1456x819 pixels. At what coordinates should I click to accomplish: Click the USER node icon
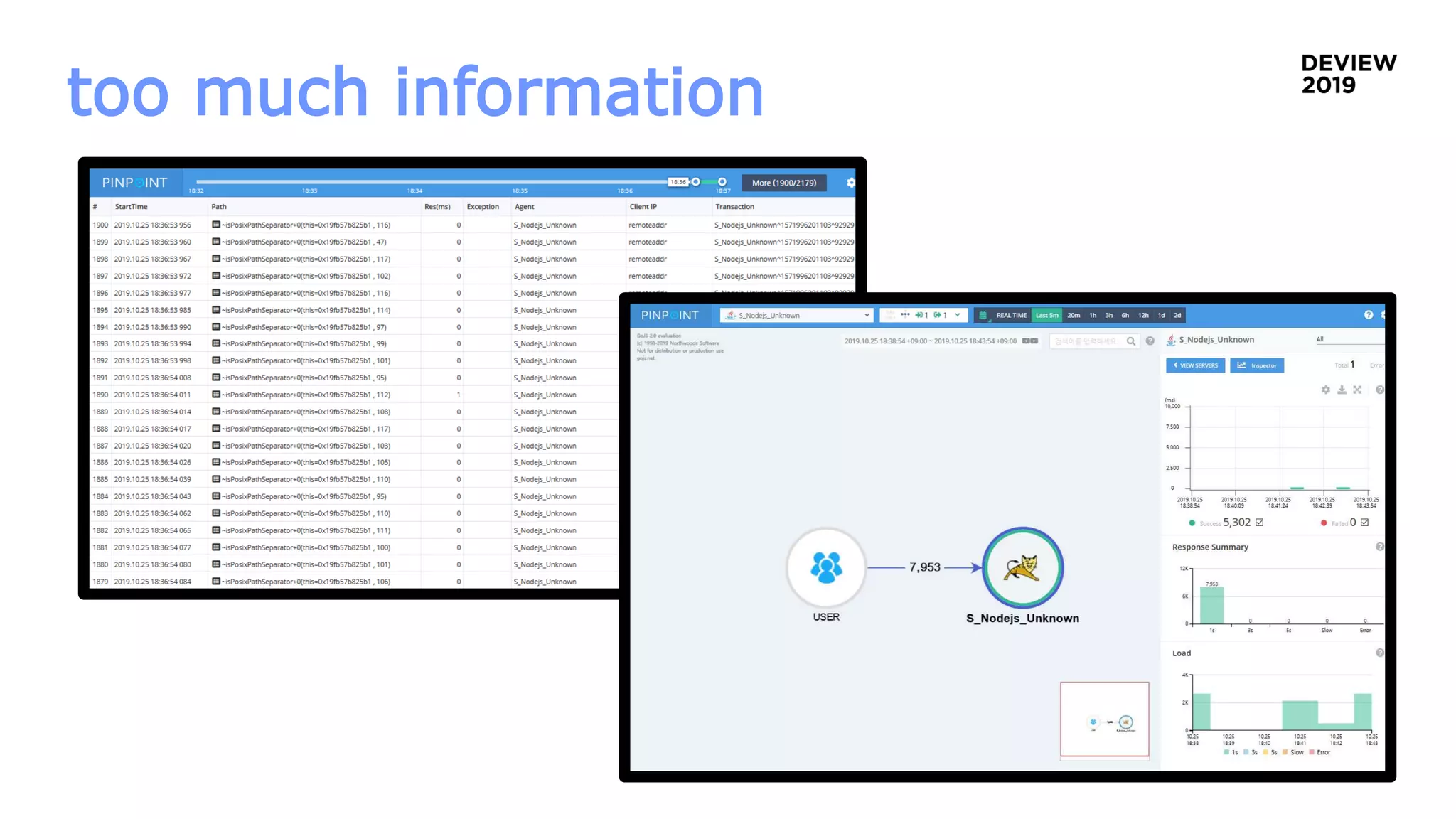(826, 567)
